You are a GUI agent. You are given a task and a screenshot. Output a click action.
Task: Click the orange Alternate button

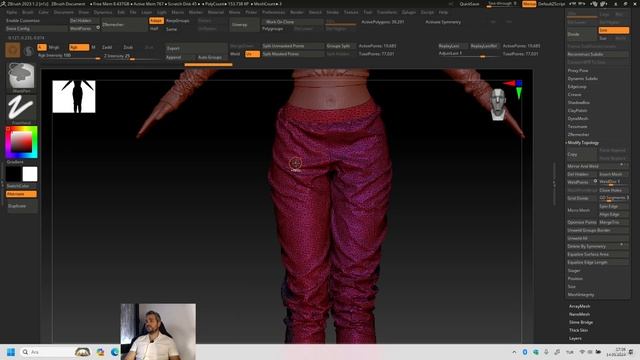(21, 194)
